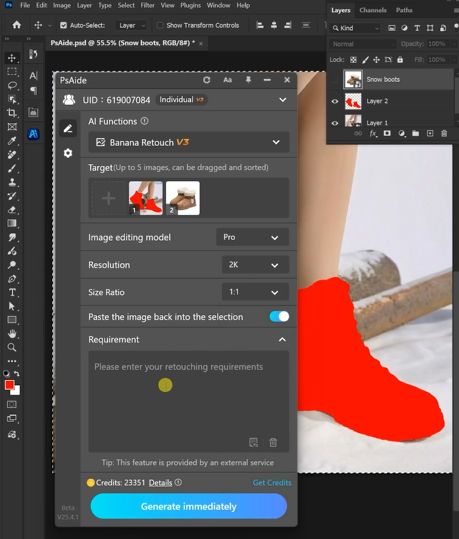
Task: Open Get Credits link
Action: [x=272, y=483]
